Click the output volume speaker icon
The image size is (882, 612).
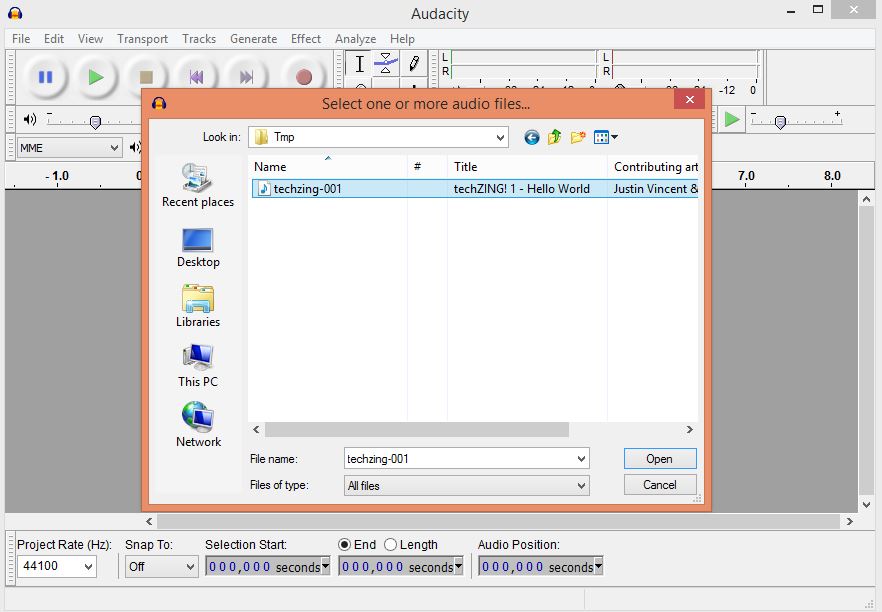29,119
